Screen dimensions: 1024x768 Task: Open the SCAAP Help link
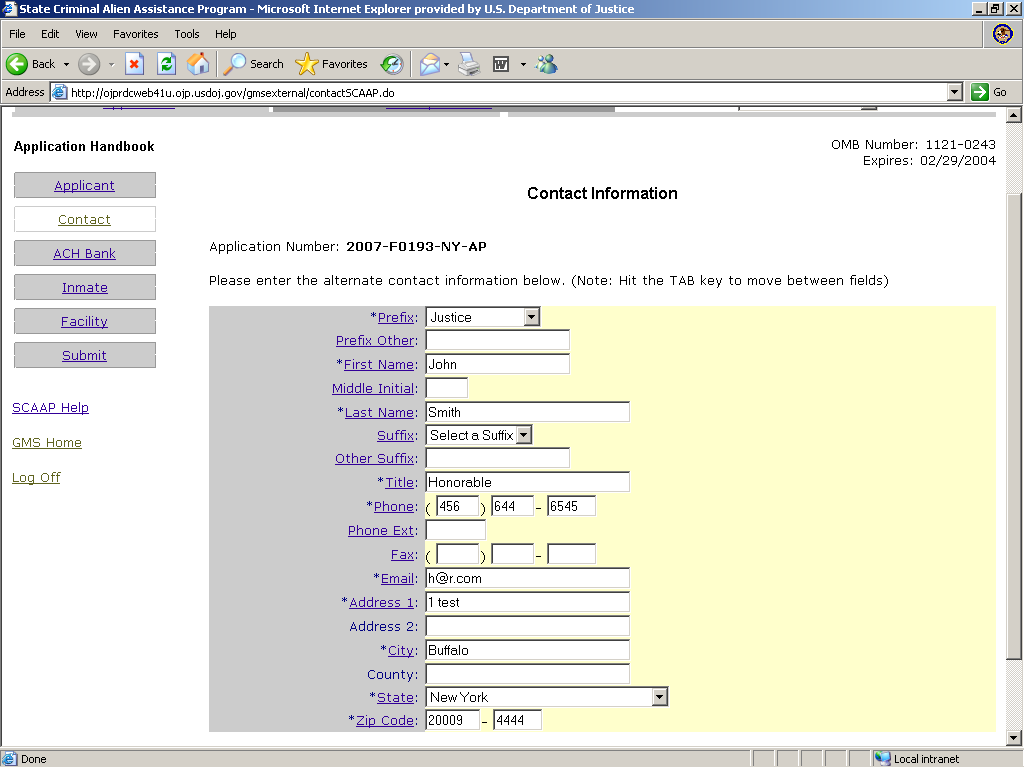coord(50,408)
